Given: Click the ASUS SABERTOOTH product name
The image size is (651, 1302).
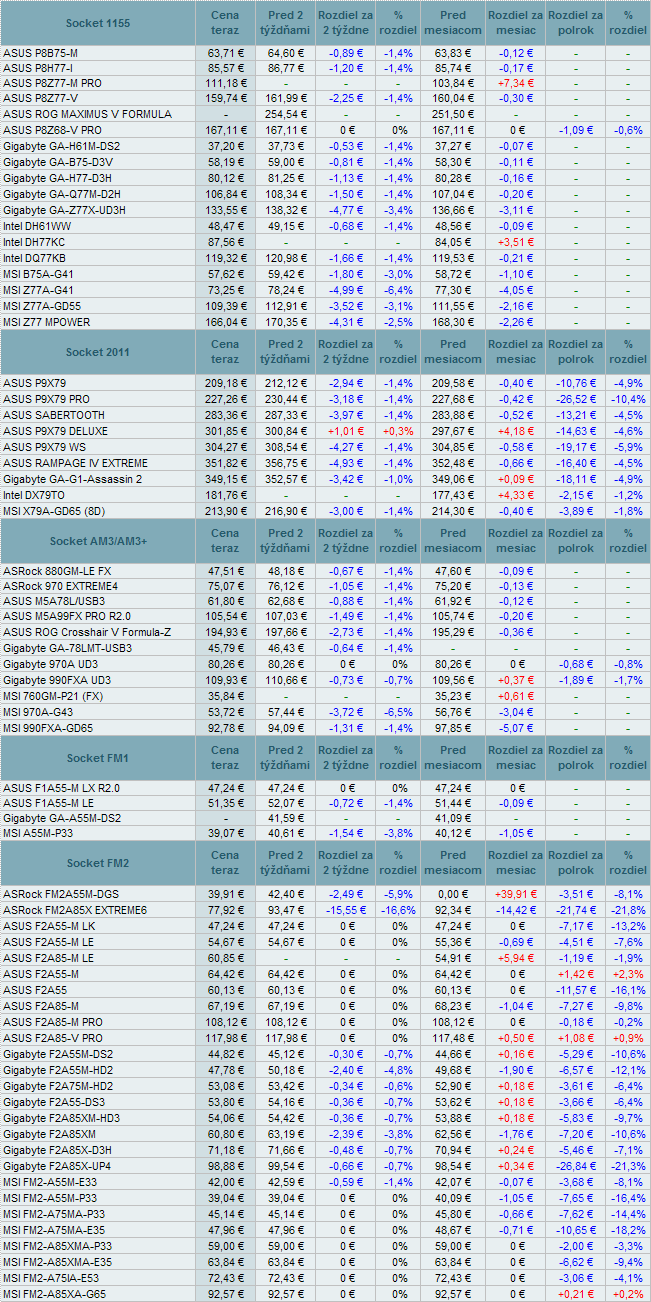Looking at the screenshot, I should point(53,414).
